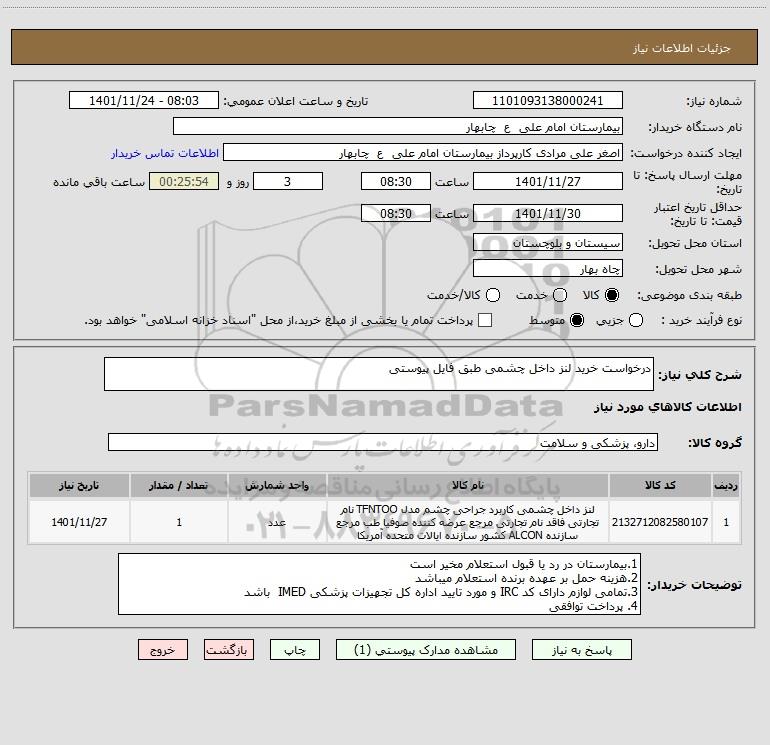Select the کالا/خدمت radio button
The height and width of the screenshot is (745, 770).
tap(493, 295)
